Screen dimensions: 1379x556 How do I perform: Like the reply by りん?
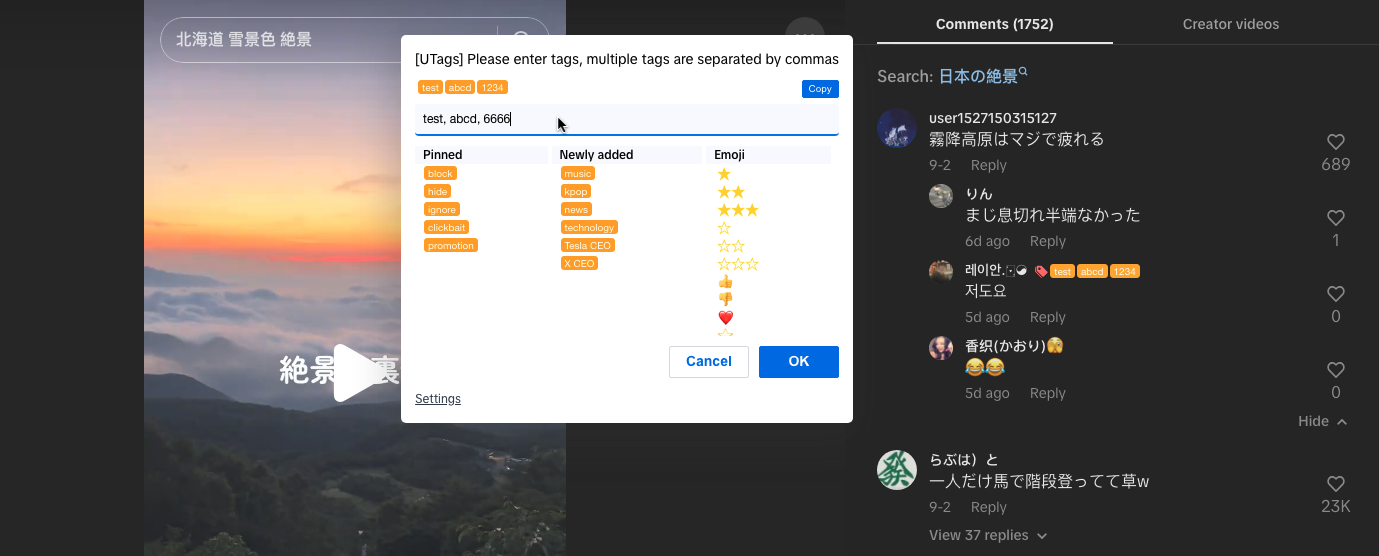[1335, 218]
